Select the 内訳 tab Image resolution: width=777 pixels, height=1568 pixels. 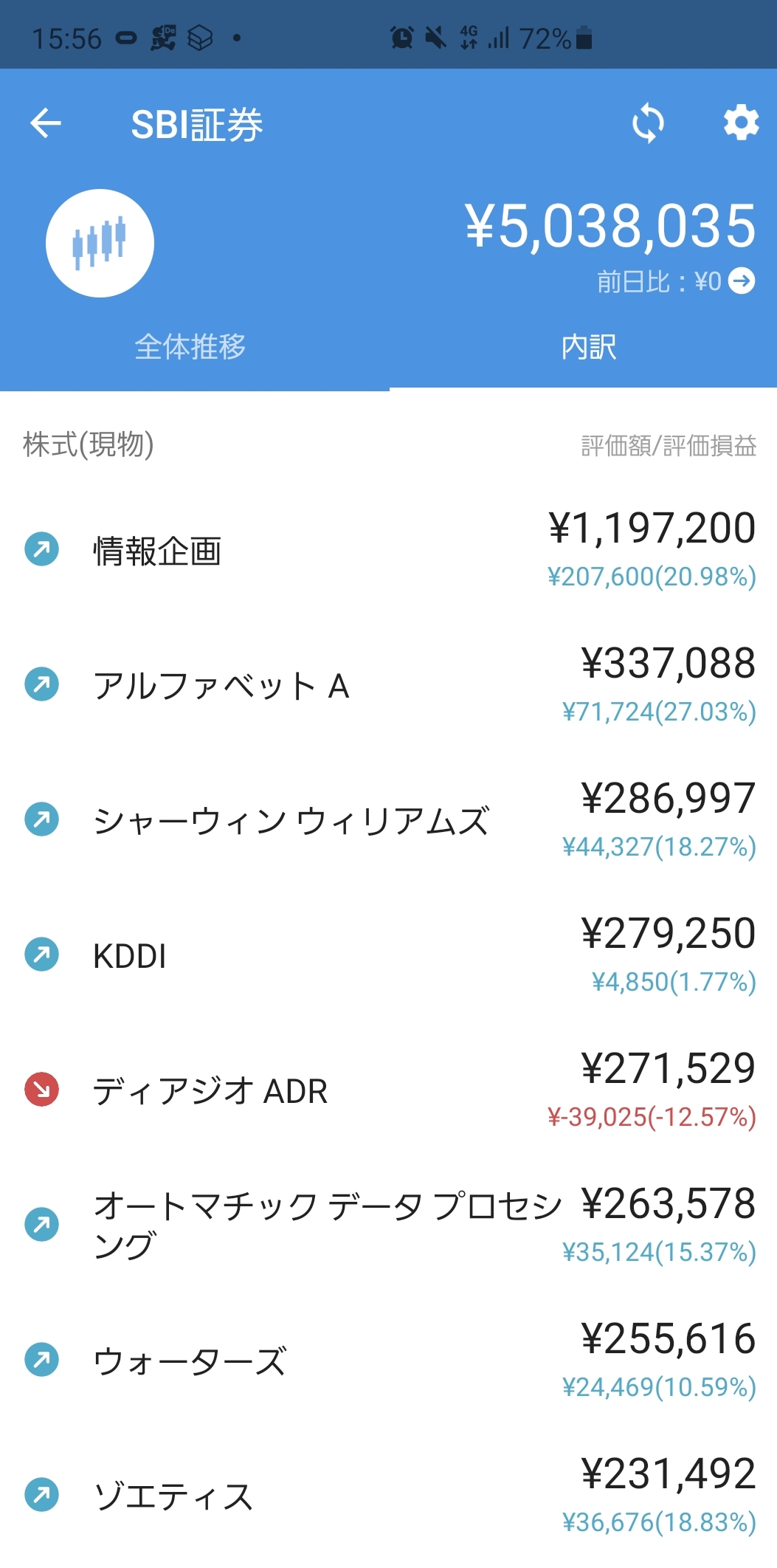click(x=588, y=347)
